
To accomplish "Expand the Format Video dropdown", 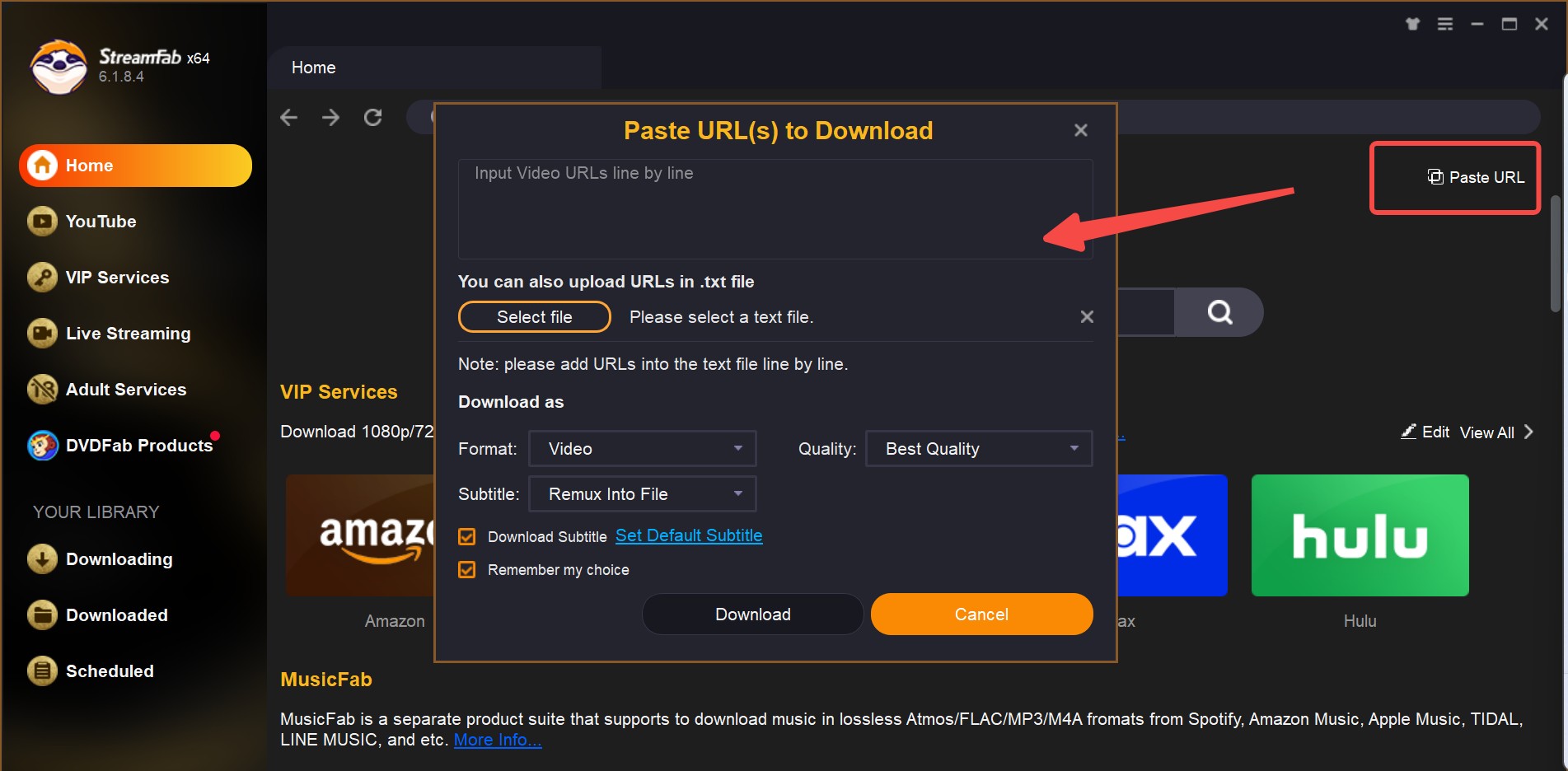I will pos(643,449).
